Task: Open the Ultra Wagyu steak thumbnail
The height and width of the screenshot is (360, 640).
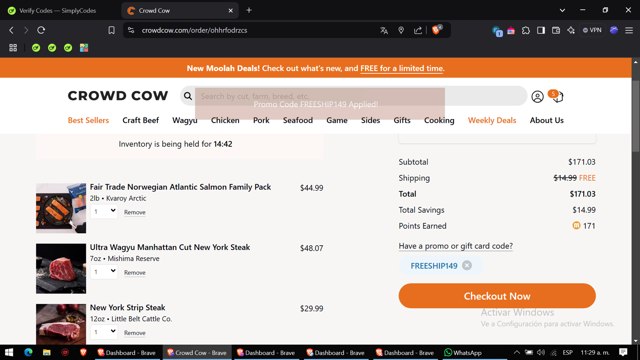Action: [x=61, y=269]
